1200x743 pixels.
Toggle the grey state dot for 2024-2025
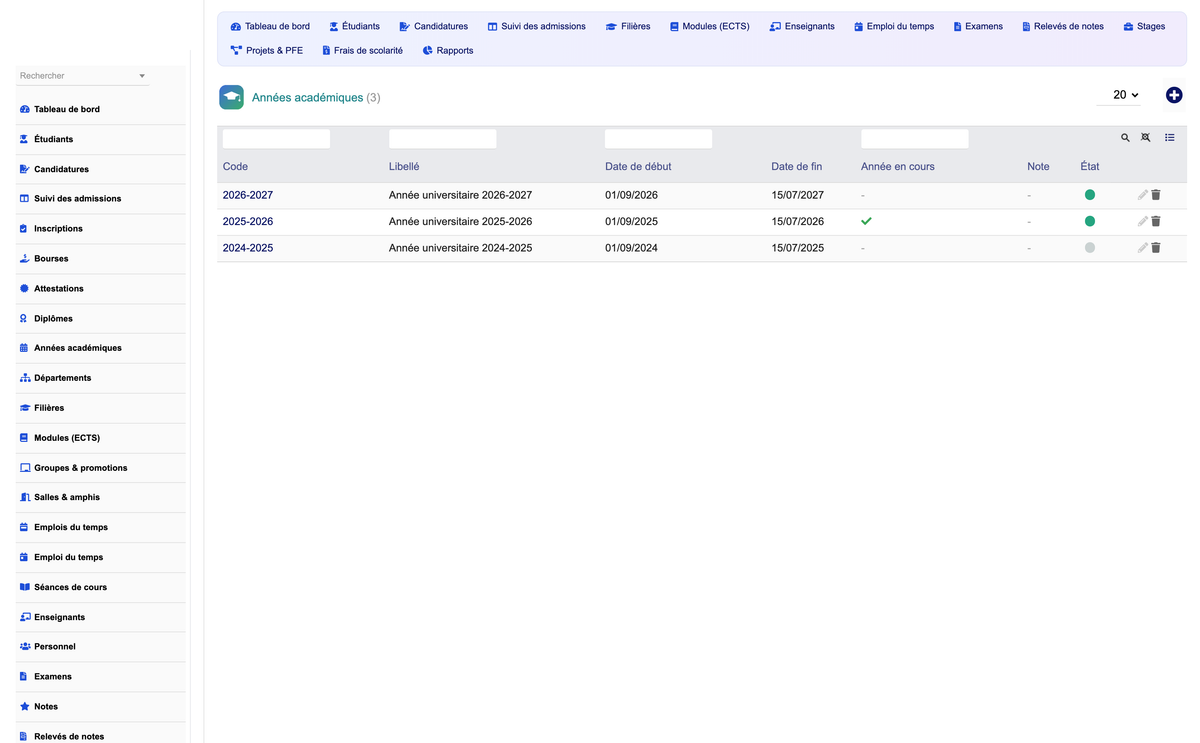(1090, 247)
